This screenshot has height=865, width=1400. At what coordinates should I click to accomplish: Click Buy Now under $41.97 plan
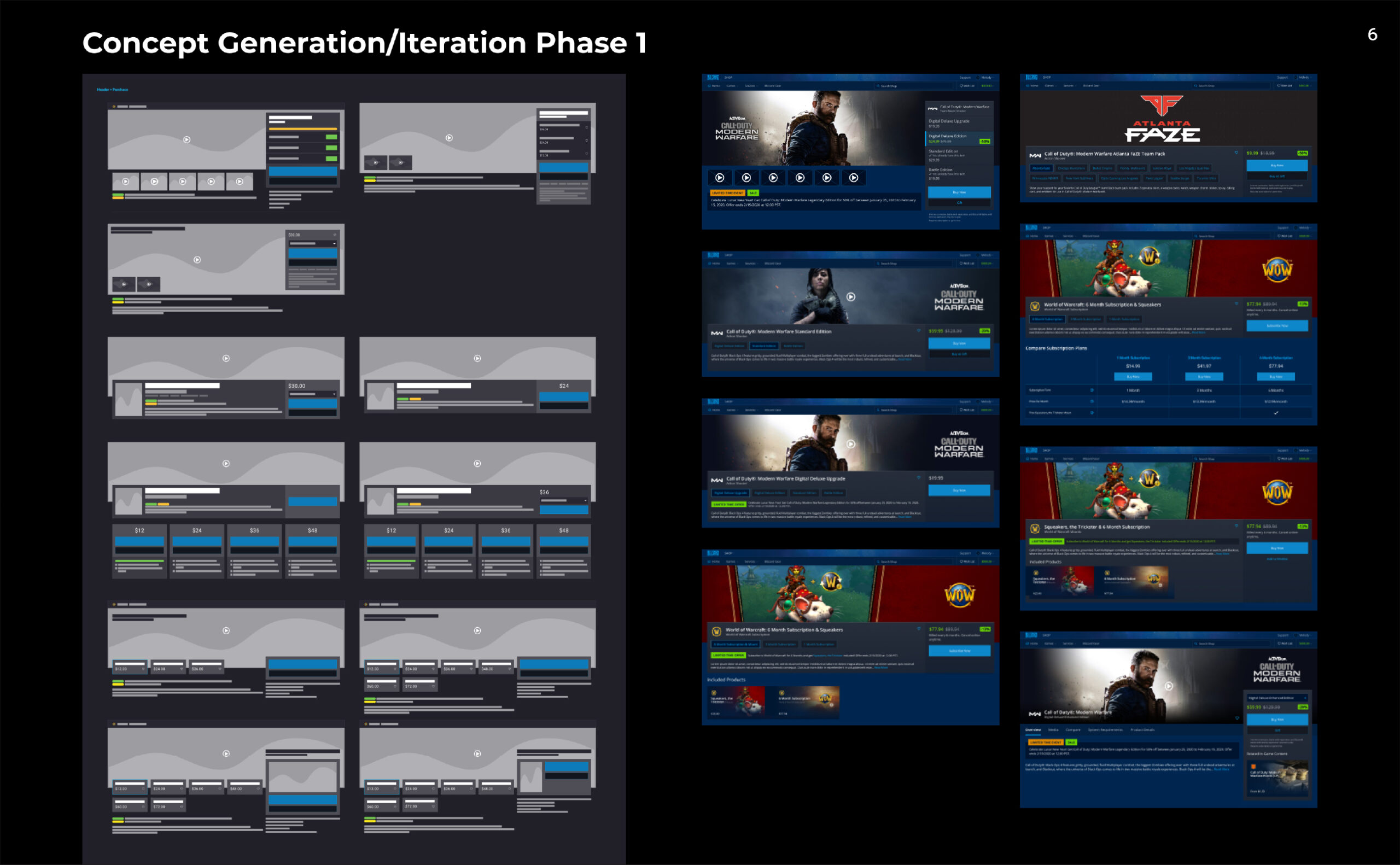1204,376
